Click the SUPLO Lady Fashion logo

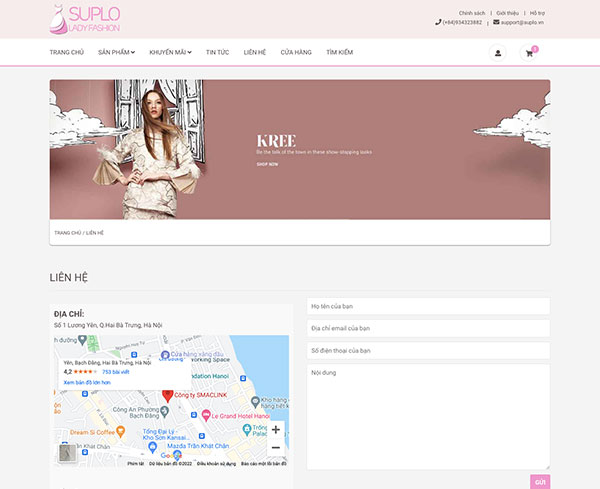tap(85, 19)
